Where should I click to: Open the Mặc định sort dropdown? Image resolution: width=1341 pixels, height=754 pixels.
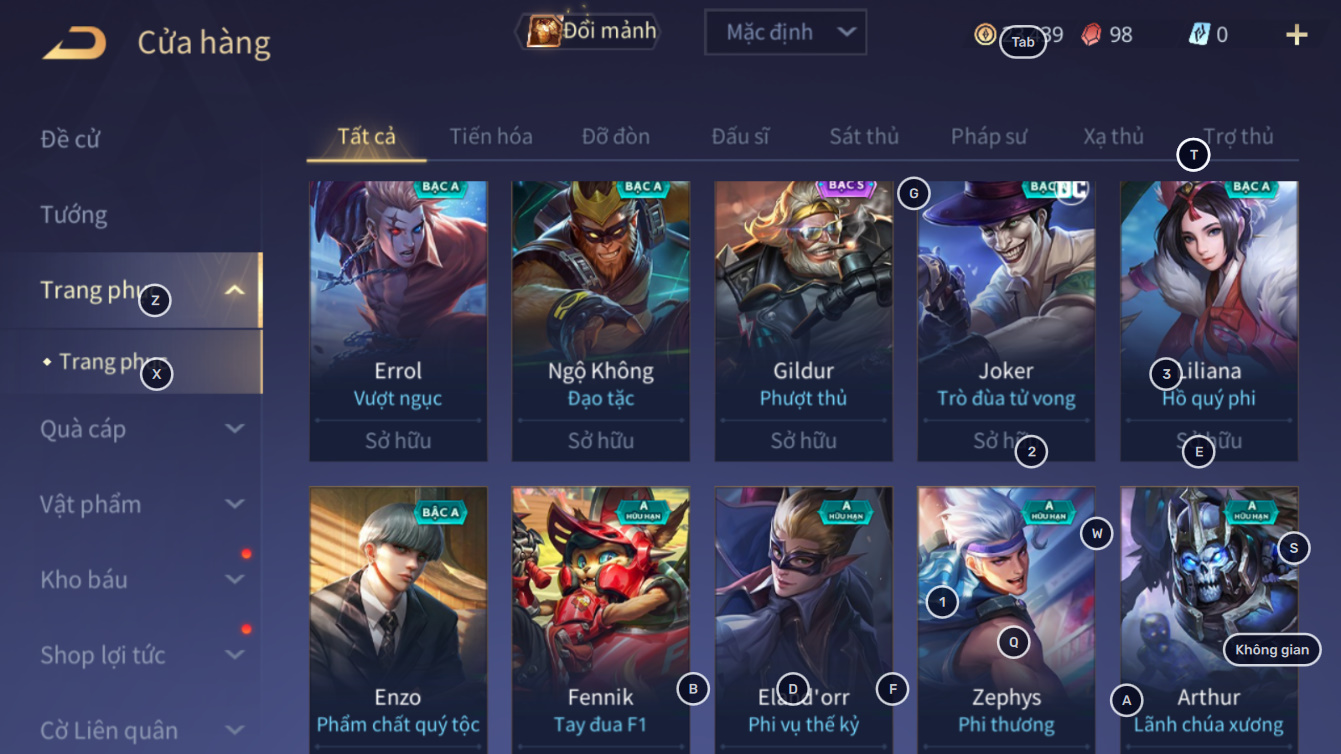pos(785,32)
